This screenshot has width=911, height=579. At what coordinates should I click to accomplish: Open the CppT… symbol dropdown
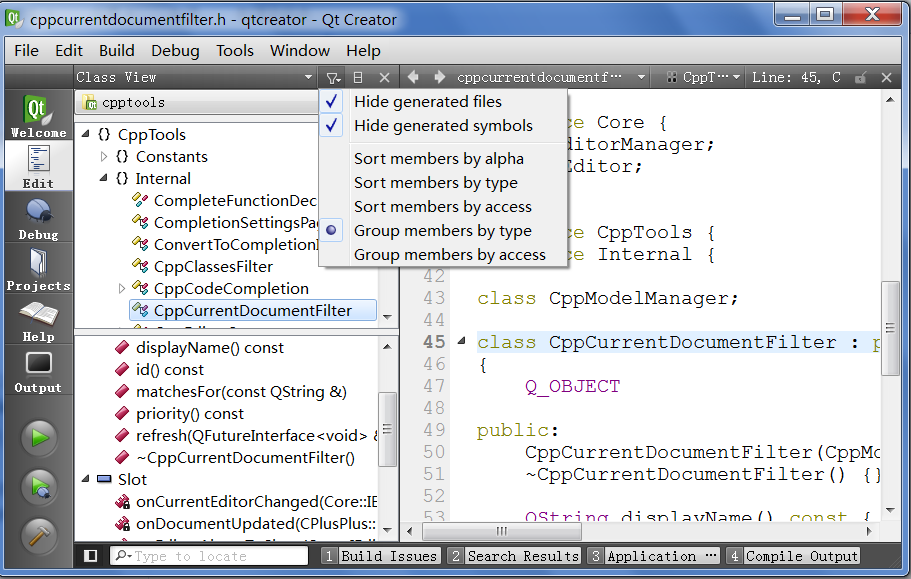tap(703, 77)
